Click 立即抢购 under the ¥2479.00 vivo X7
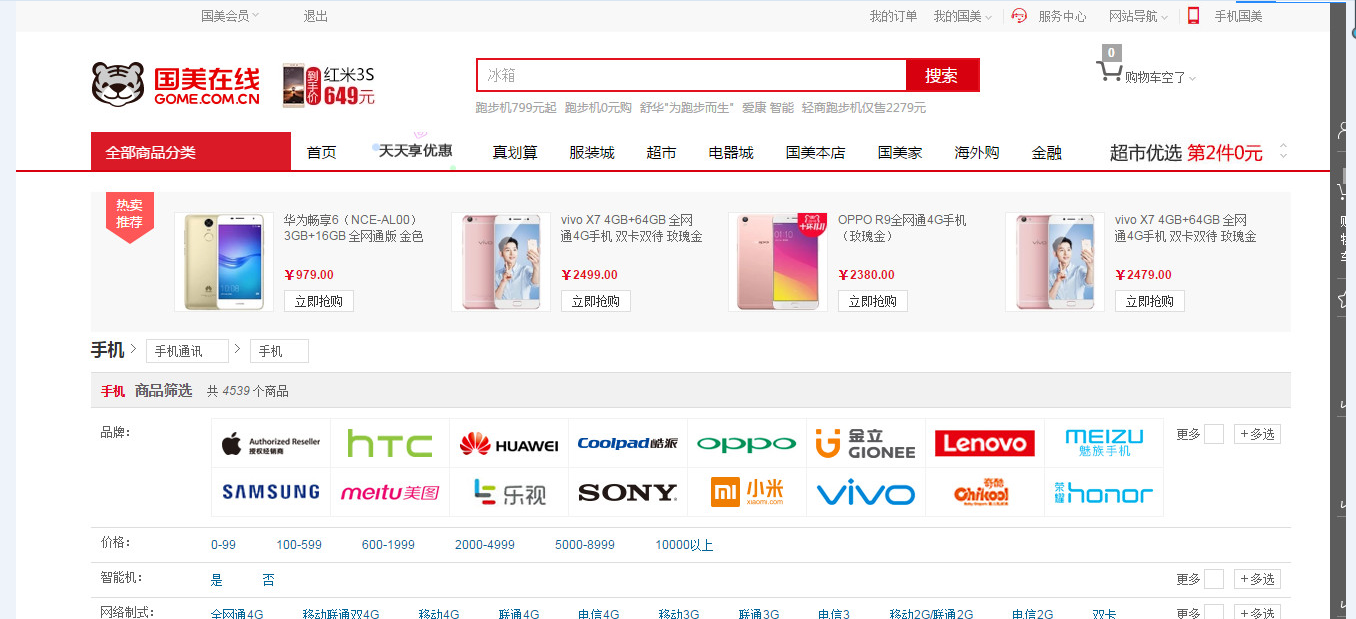 coord(1150,301)
